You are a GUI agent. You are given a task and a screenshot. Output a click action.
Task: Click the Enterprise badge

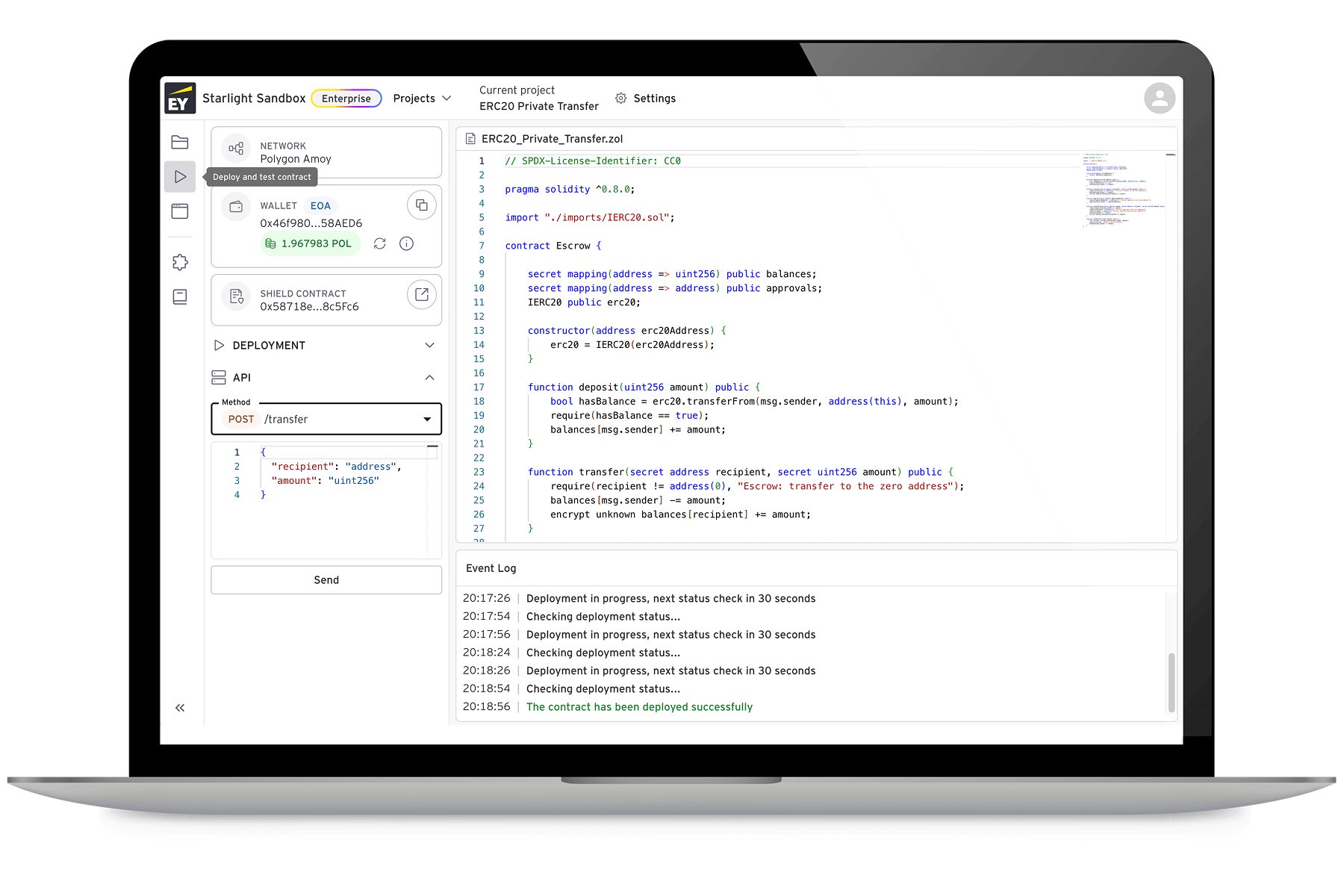click(346, 99)
